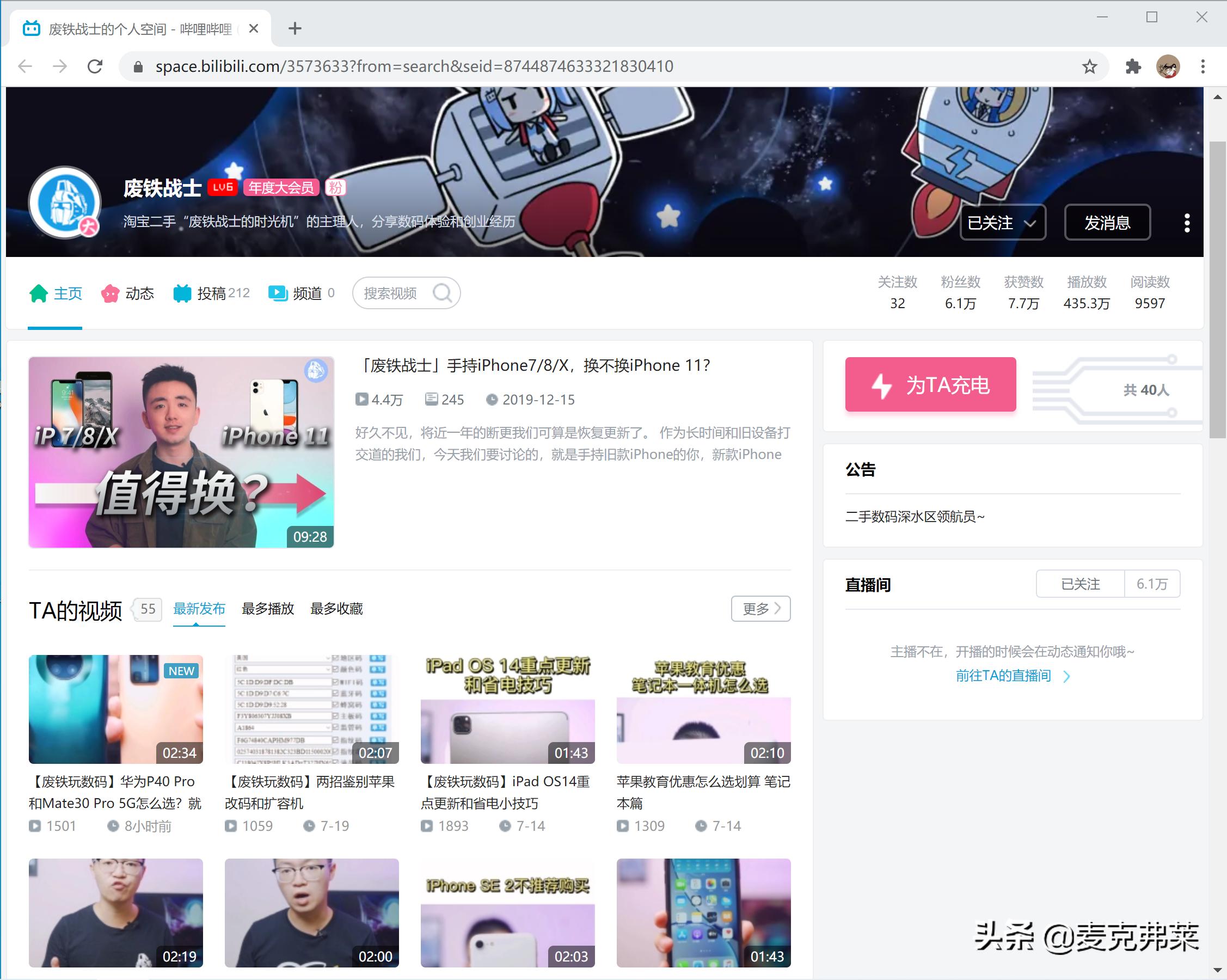Switch to the 最多收藏 sort tab

click(x=336, y=608)
